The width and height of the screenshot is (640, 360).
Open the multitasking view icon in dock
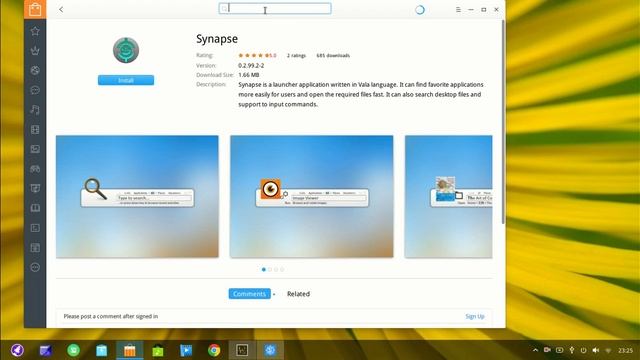[45, 350]
